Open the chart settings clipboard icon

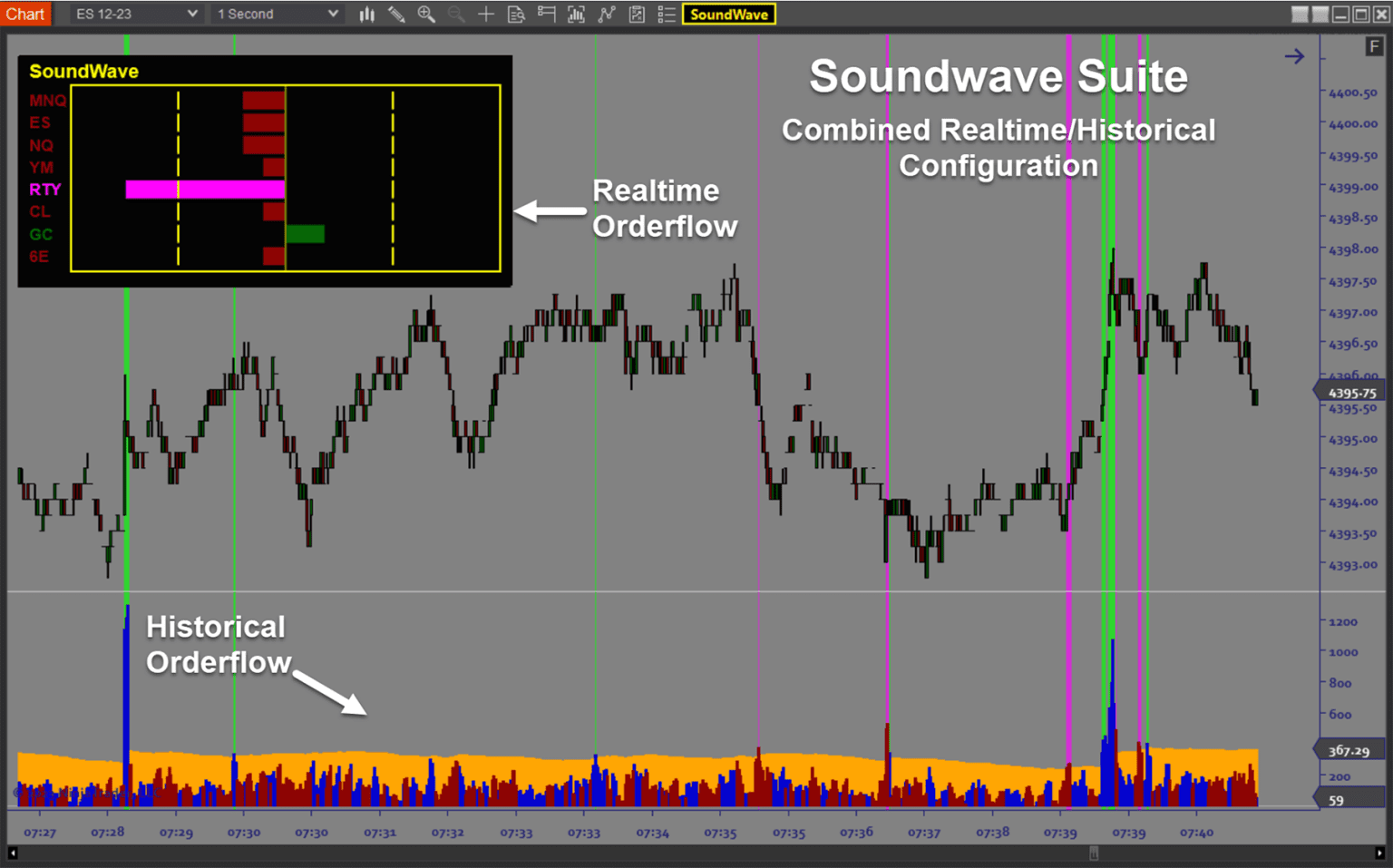pyautogui.click(x=637, y=14)
